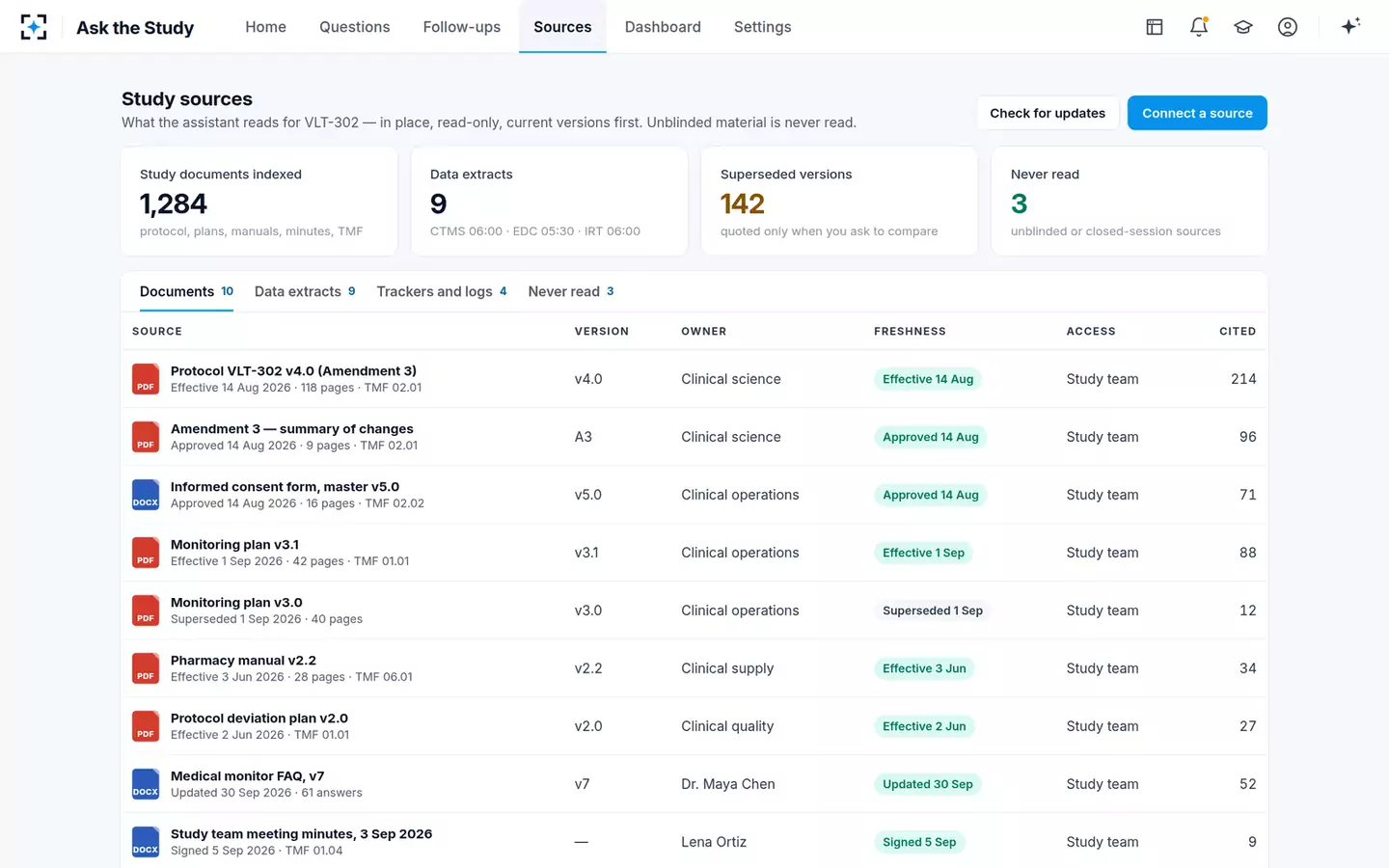Click the DOCX icon for Informed consent form
This screenshot has width=1389, height=868.
pyautogui.click(x=146, y=495)
